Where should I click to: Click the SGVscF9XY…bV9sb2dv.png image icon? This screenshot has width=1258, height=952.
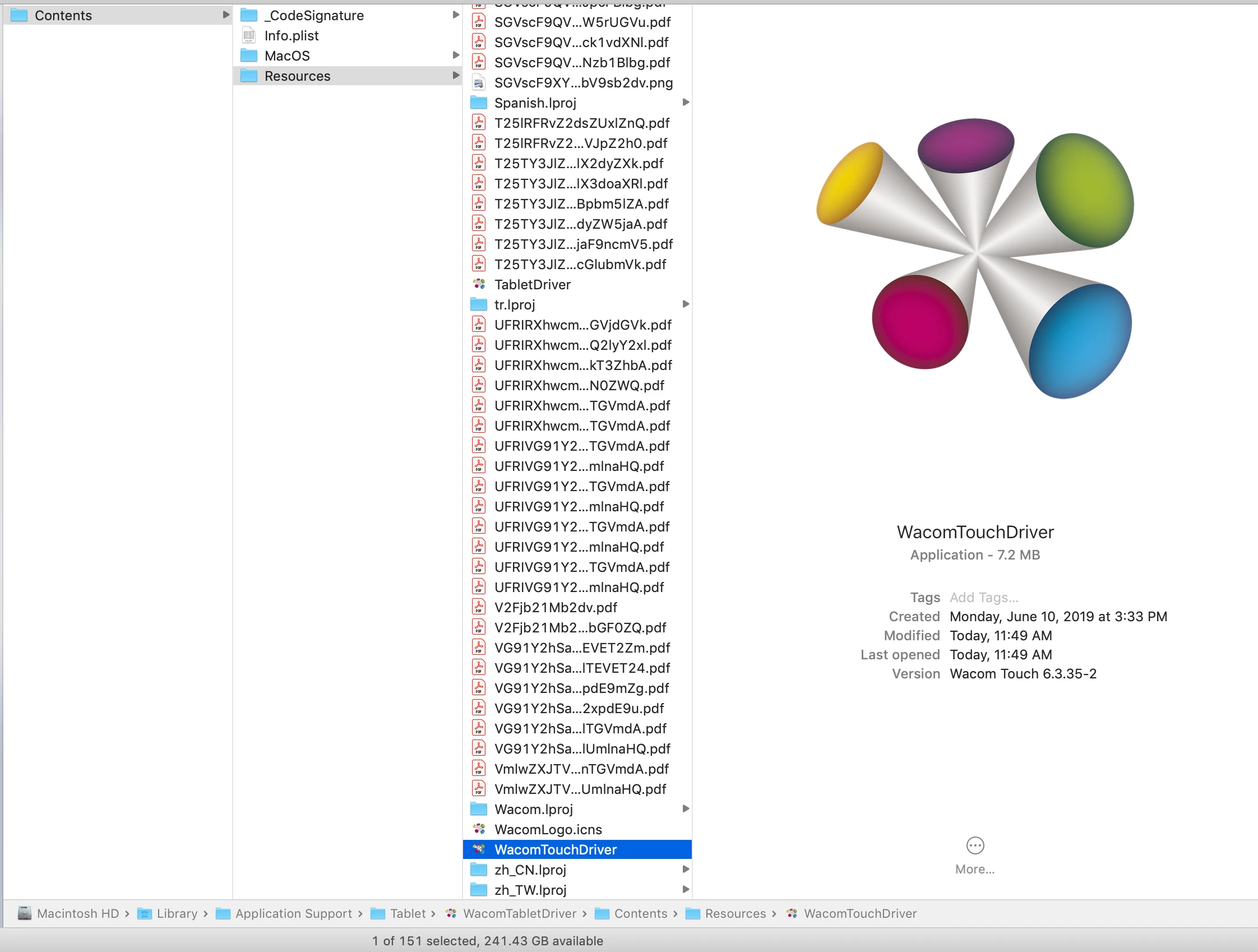coord(479,82)
